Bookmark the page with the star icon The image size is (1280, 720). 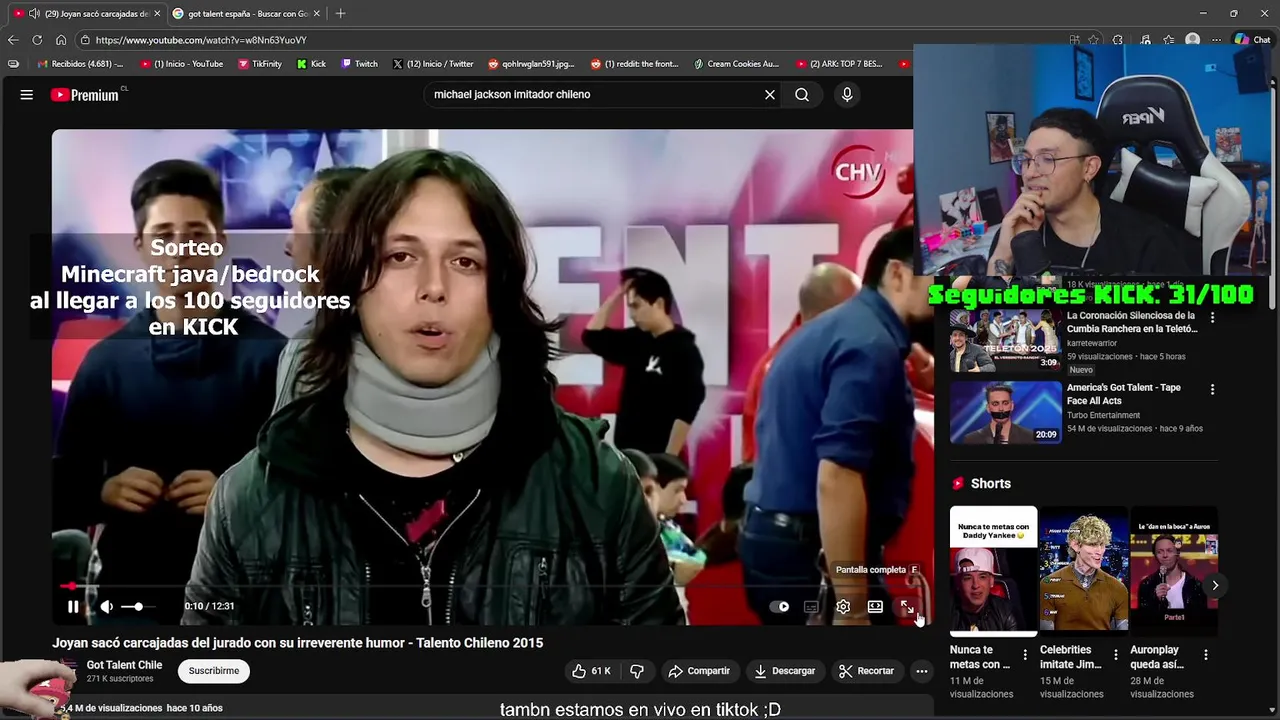point(1093,40)
